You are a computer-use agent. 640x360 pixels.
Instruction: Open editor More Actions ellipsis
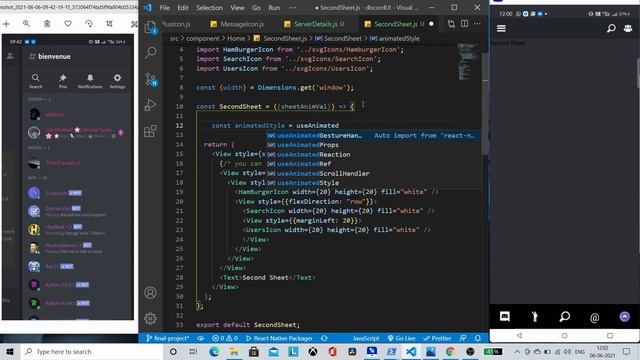[477, 24]
